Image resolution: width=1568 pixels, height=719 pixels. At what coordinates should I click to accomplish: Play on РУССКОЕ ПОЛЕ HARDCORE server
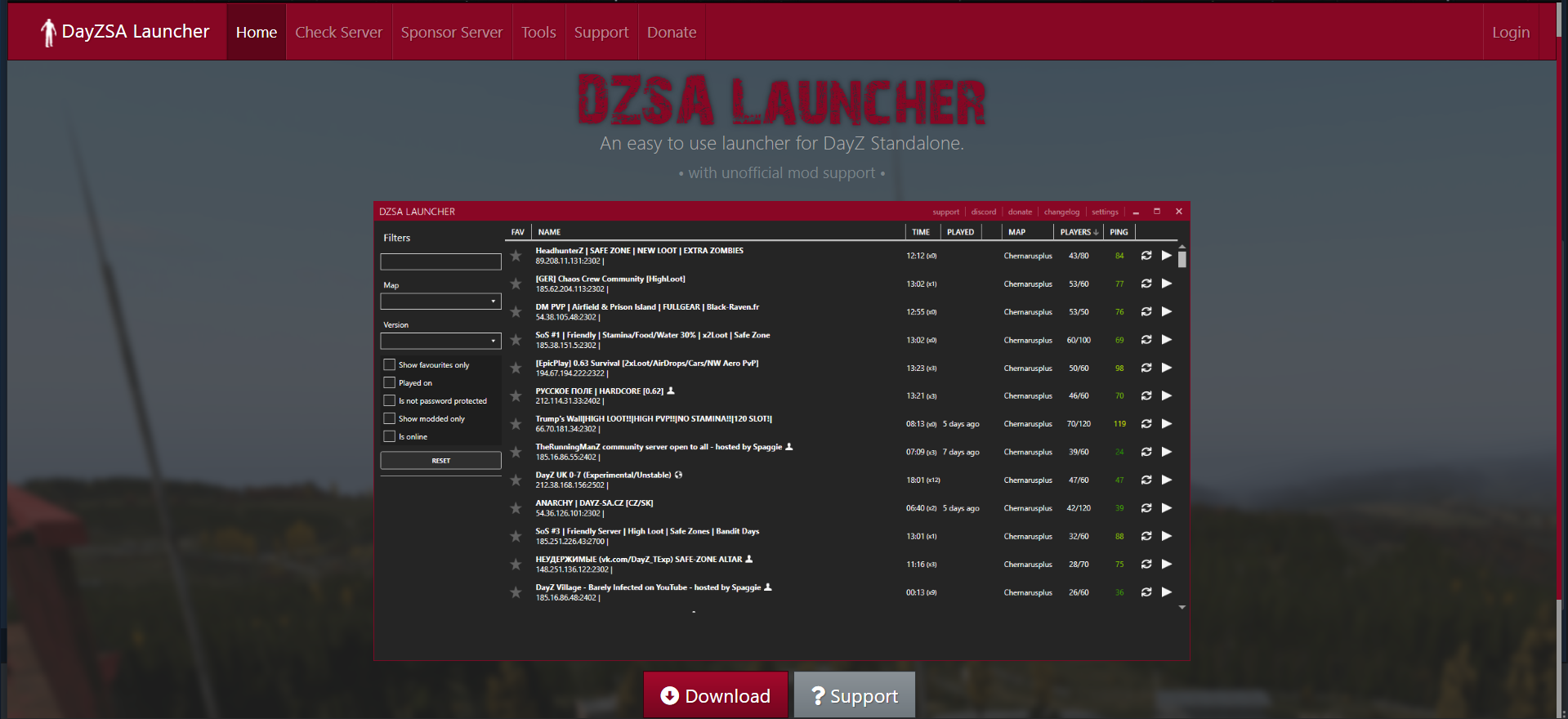1167,395
